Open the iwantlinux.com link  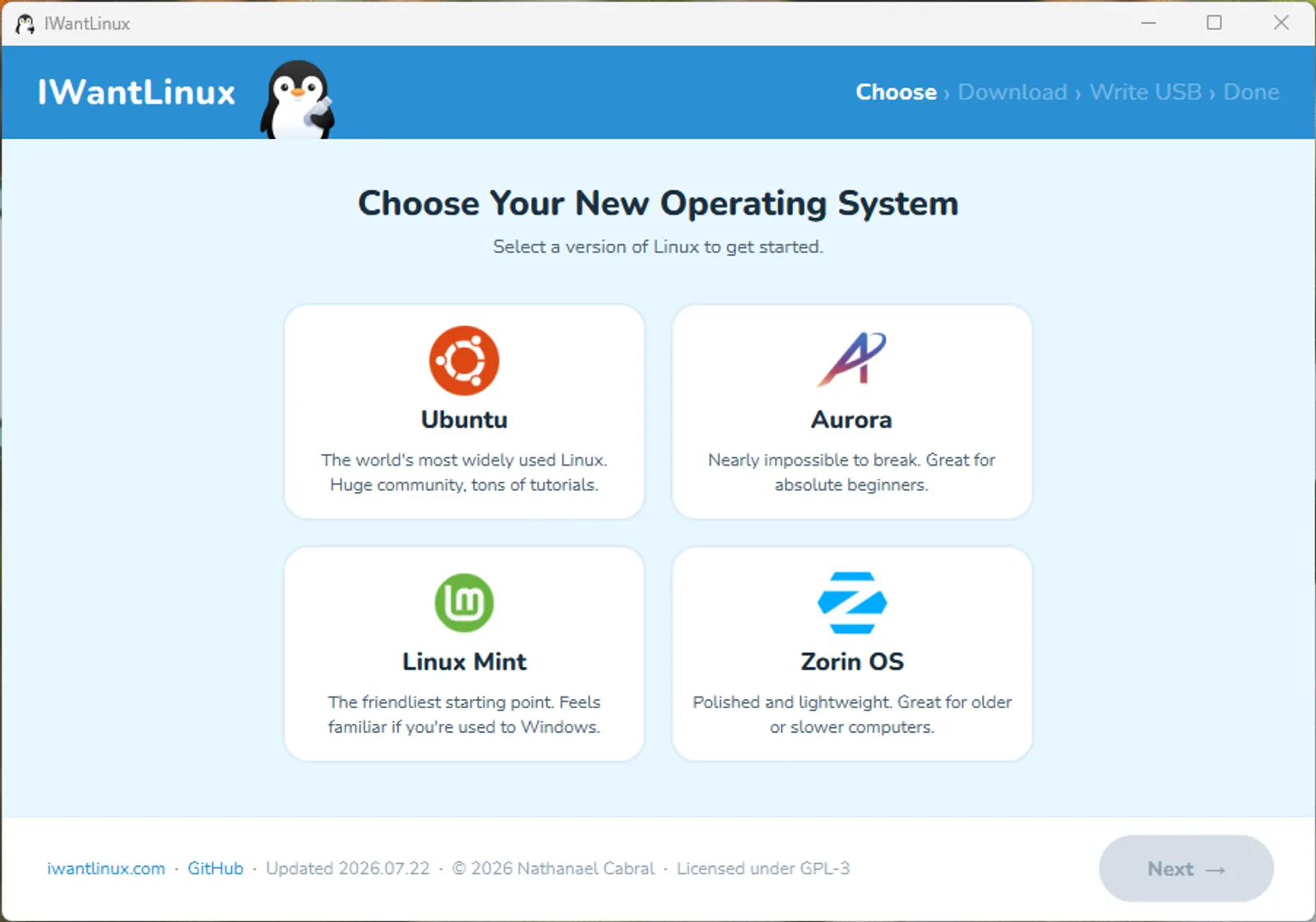(106, 869)
